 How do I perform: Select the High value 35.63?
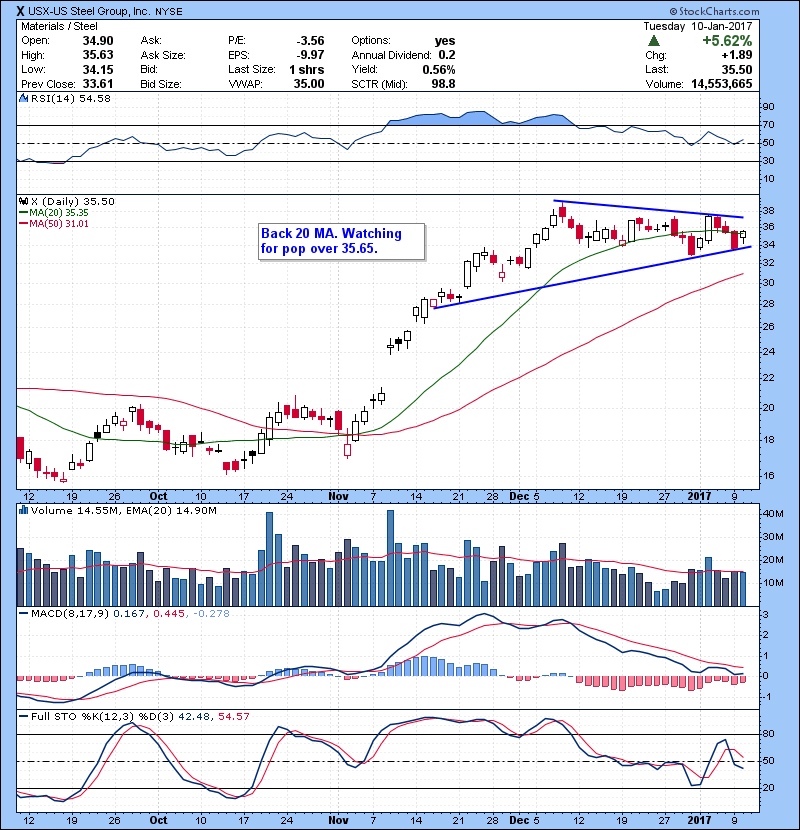[x=98, y=55]
